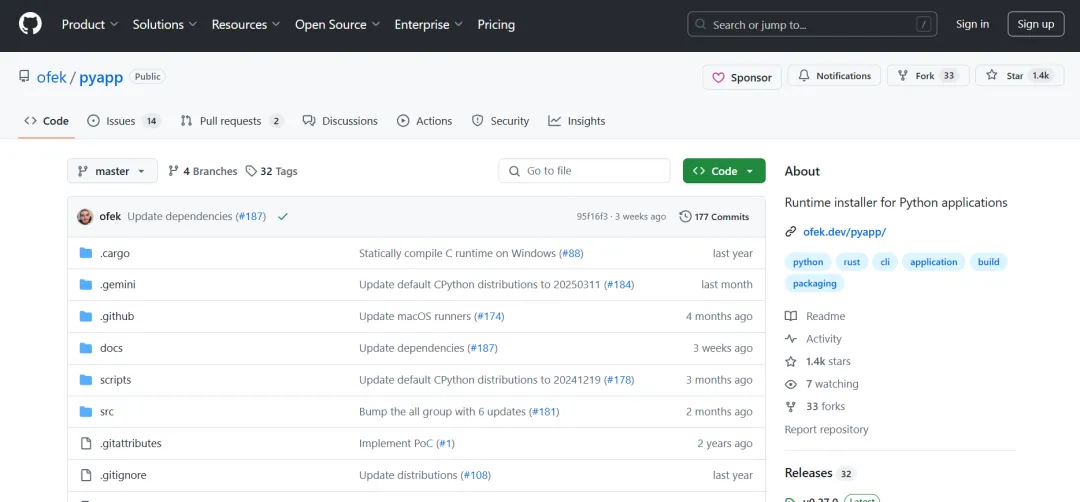
Task: Open the Releases 32 heading link
Action: click(x=820, y=473)
